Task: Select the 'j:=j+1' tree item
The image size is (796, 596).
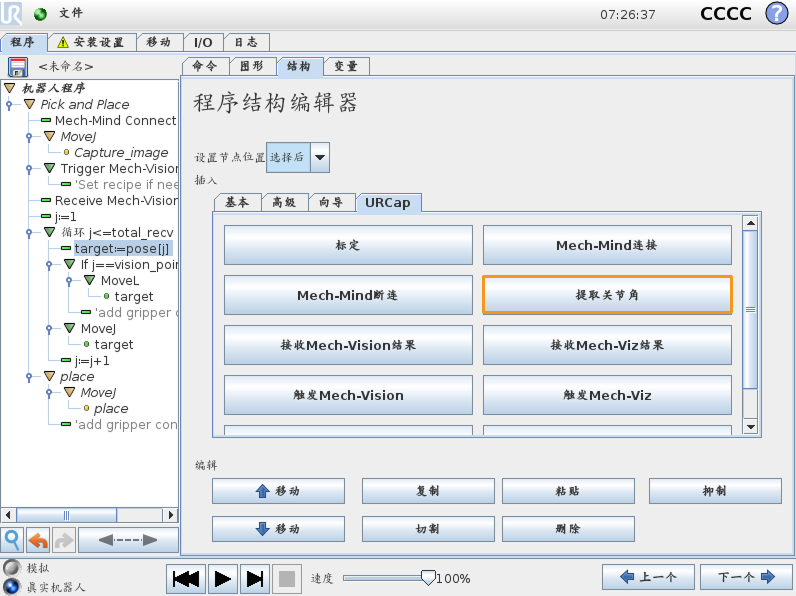Action: pos(91,360)
